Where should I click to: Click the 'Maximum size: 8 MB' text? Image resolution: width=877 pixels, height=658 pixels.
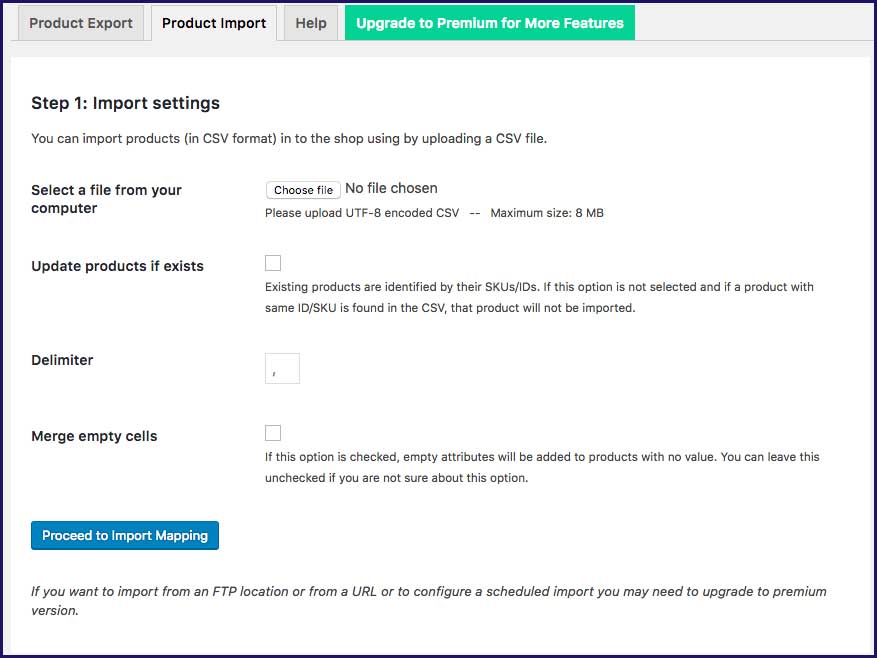pyautogui.click(x=546, y=213)
